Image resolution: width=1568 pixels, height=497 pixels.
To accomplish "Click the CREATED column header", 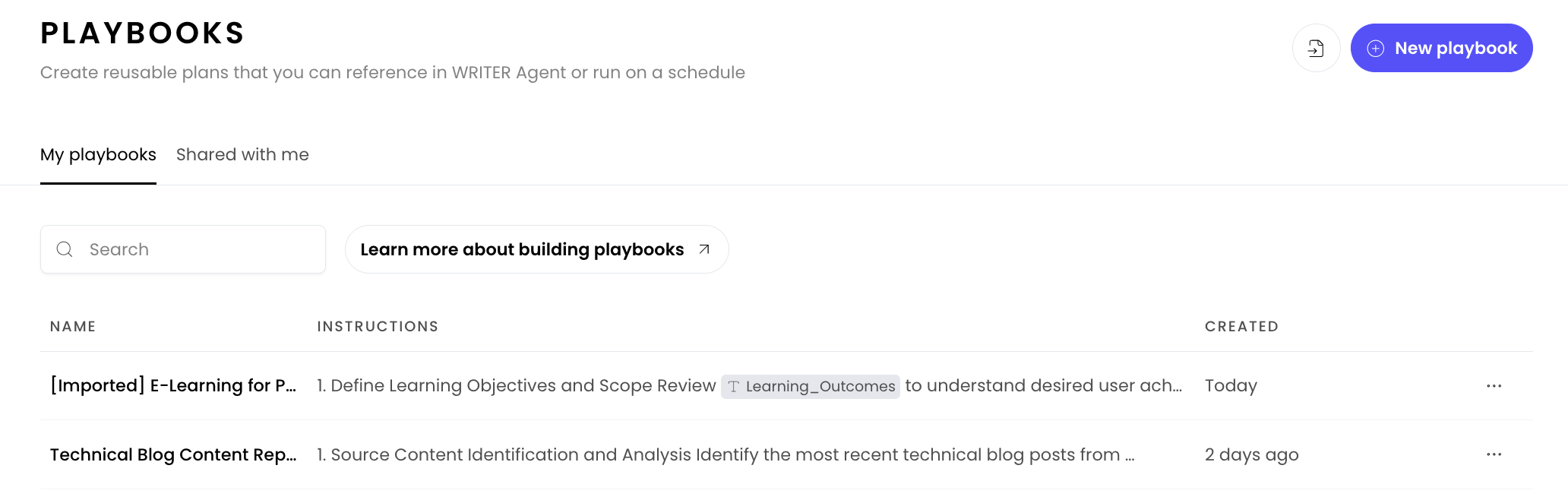I will pos(1241,327).
